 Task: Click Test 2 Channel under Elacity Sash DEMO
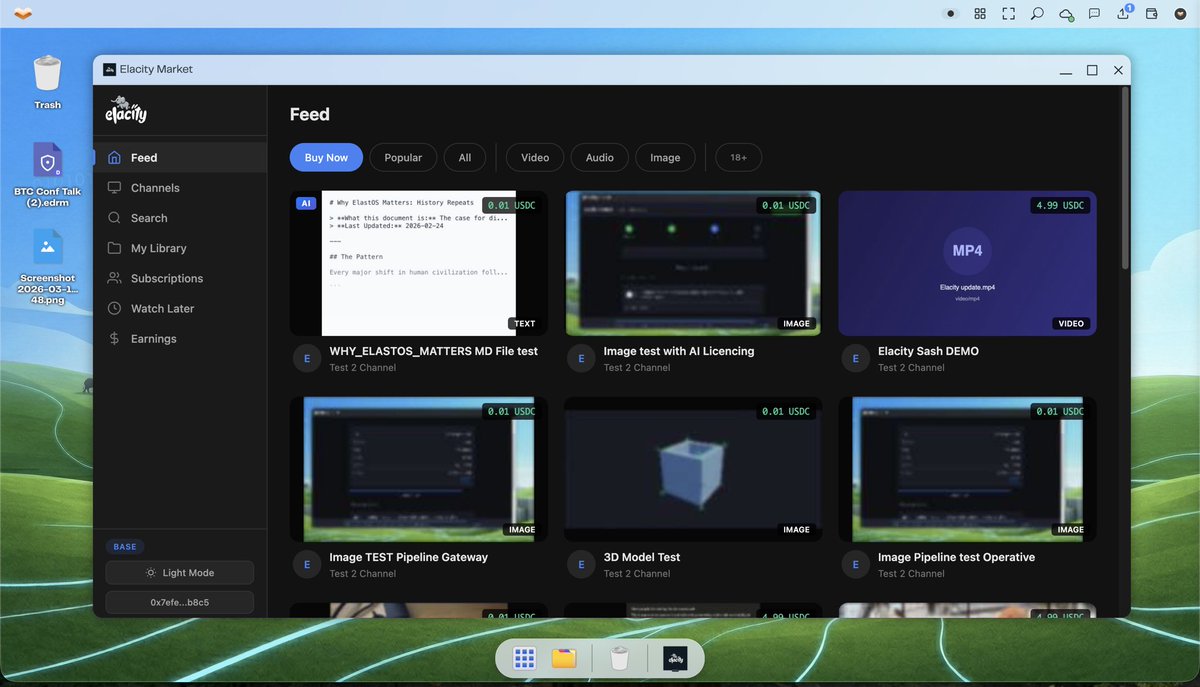click(x=911, y=368)
